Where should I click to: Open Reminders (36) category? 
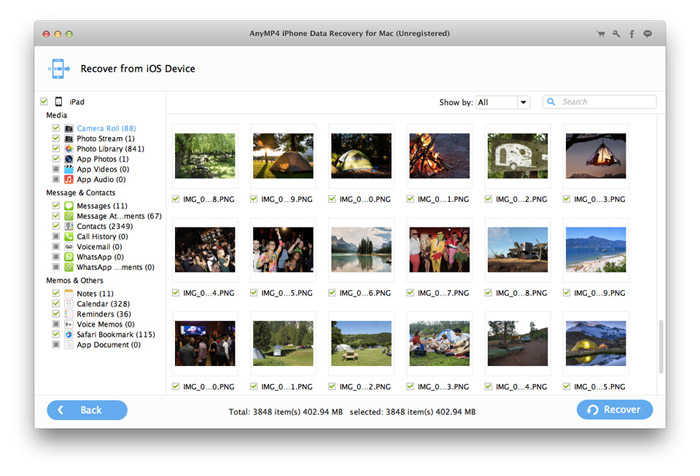pyautogui.click(x=103, y=314)
